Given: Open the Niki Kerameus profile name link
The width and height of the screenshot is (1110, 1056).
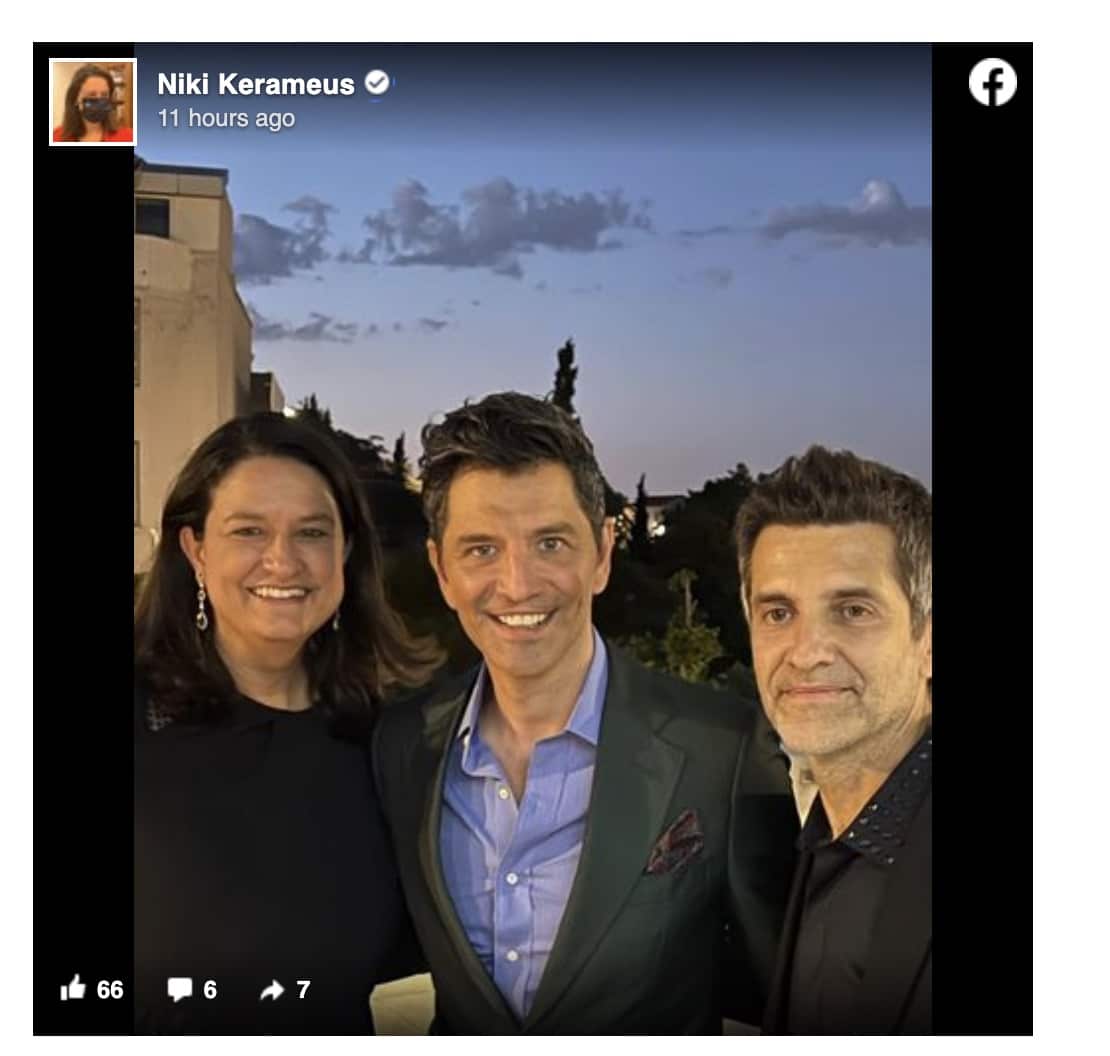Looking at the screenshot, I should [255, 84].
